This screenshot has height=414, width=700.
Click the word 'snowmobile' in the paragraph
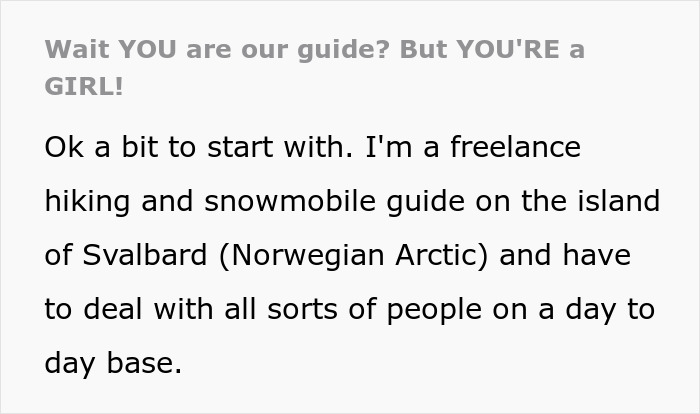pyautogui.click(x=290, y=201)
